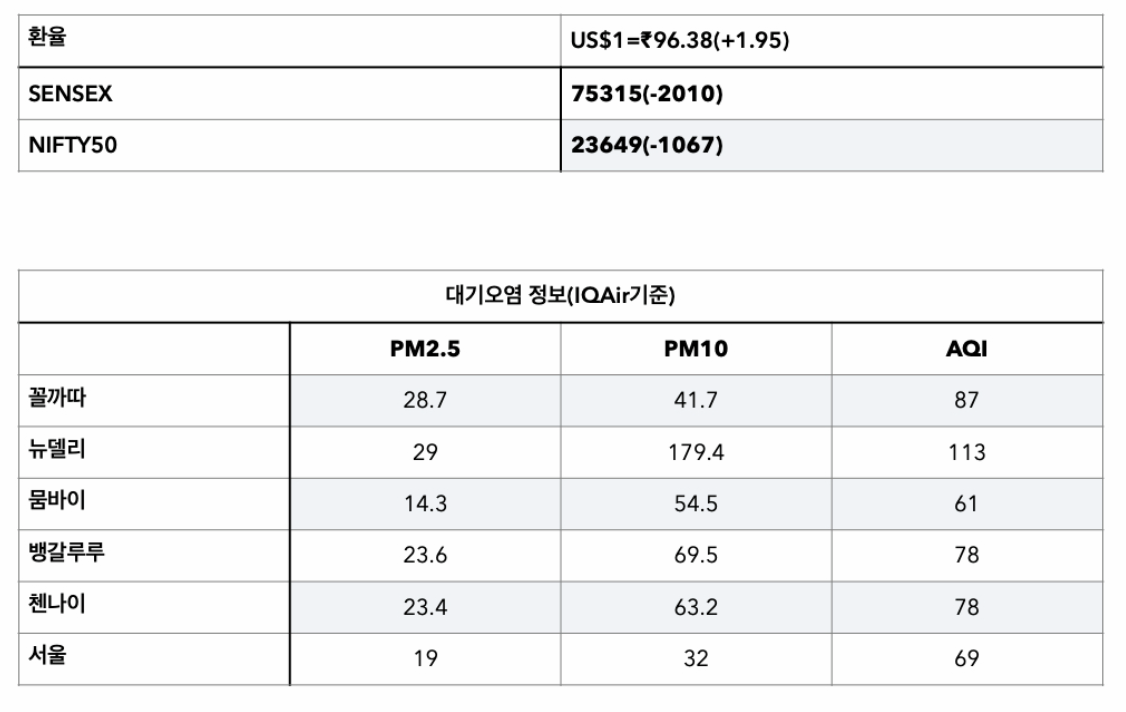The width and height of the screenshot is (1126, 712).
Task: Click the 뉴델리 AQI value 113
Action: tap(967, 452)
